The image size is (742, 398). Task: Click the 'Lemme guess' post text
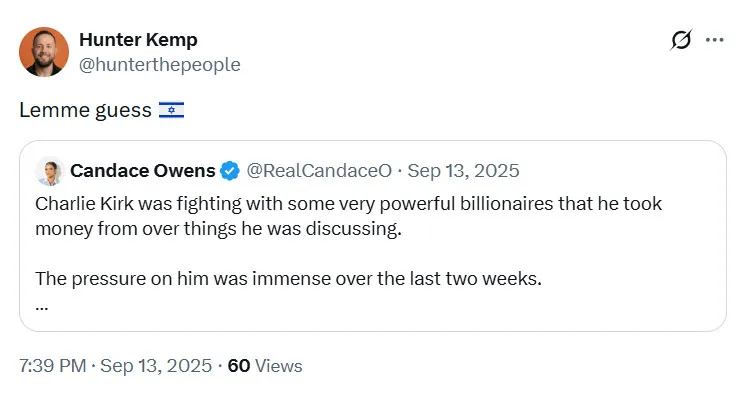(85, 110)
